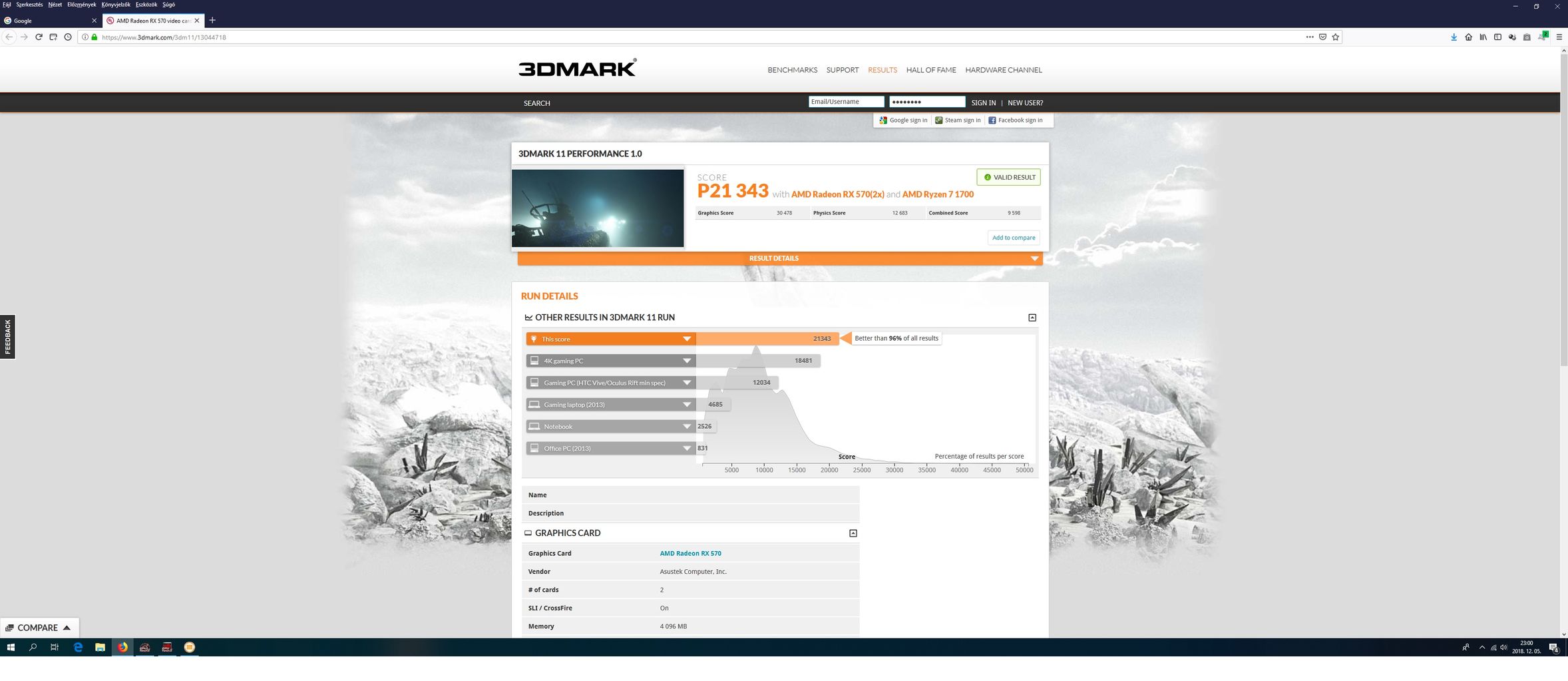The width and height of the screenshot is (1568, 681).
Task: Click the green padlock security icon
Action: pyautogui.click(x=95, y=37)
